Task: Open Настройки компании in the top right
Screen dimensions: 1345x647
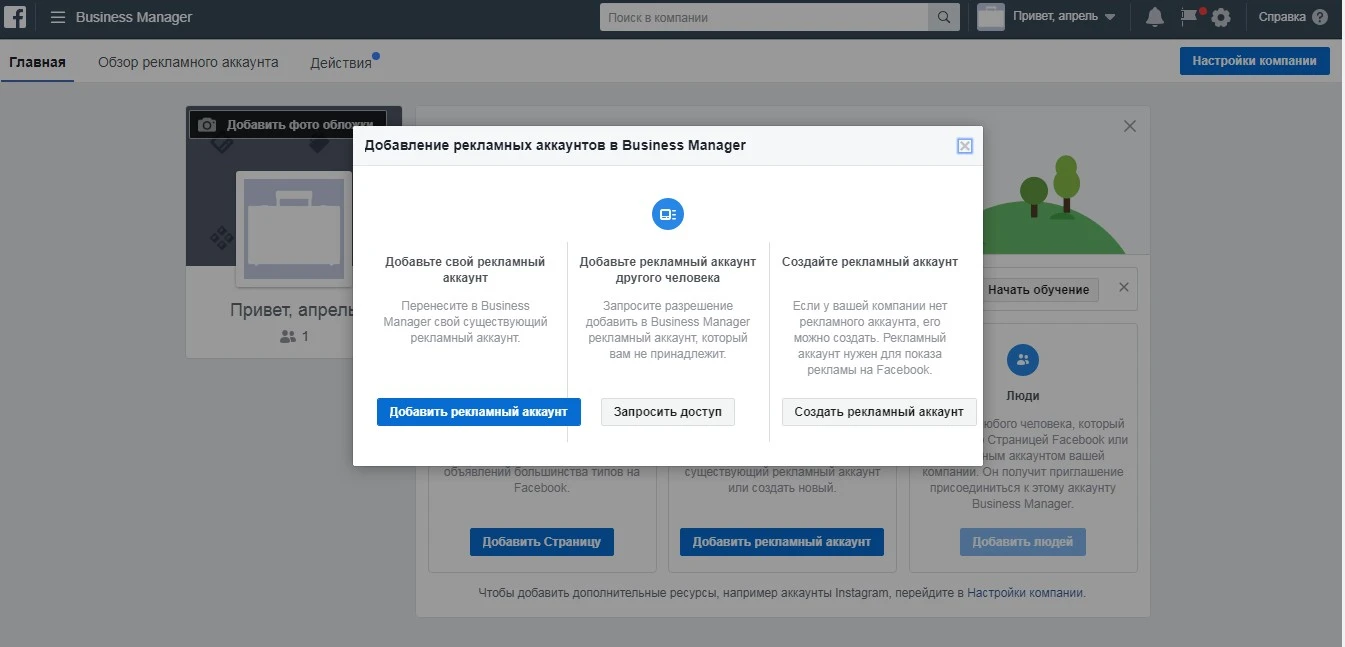Action: tap(1254, 61)
